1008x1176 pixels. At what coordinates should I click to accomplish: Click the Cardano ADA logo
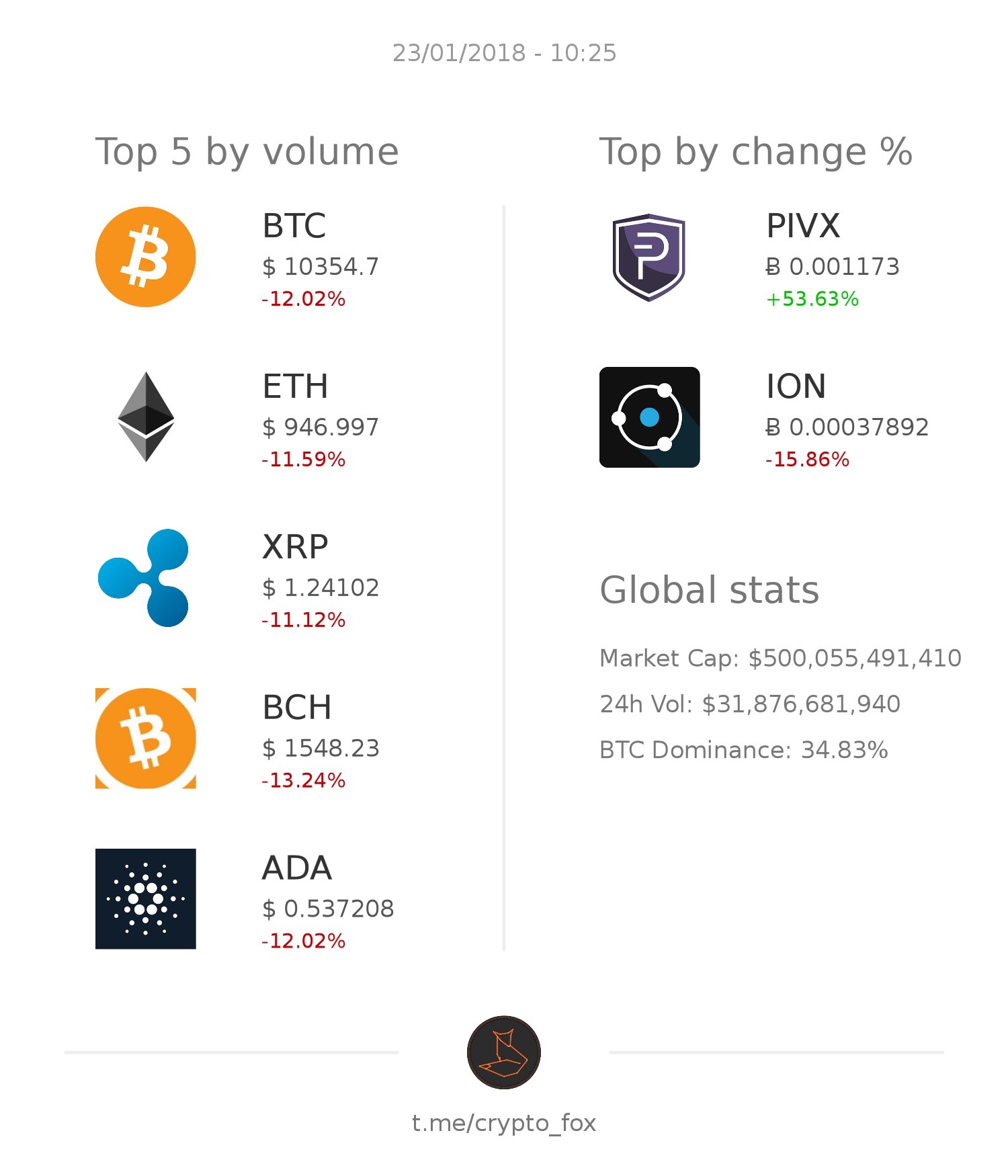145,898
